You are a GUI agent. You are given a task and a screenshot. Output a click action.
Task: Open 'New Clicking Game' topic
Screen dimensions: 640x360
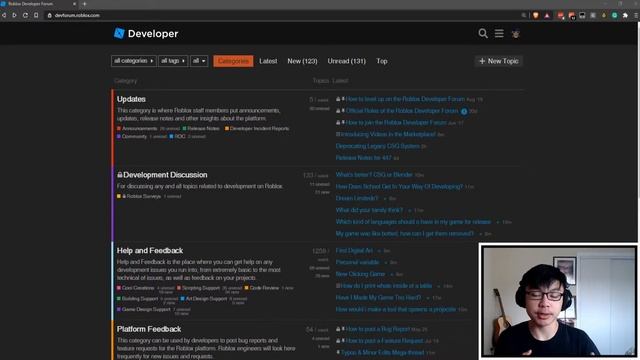[360, 274]
